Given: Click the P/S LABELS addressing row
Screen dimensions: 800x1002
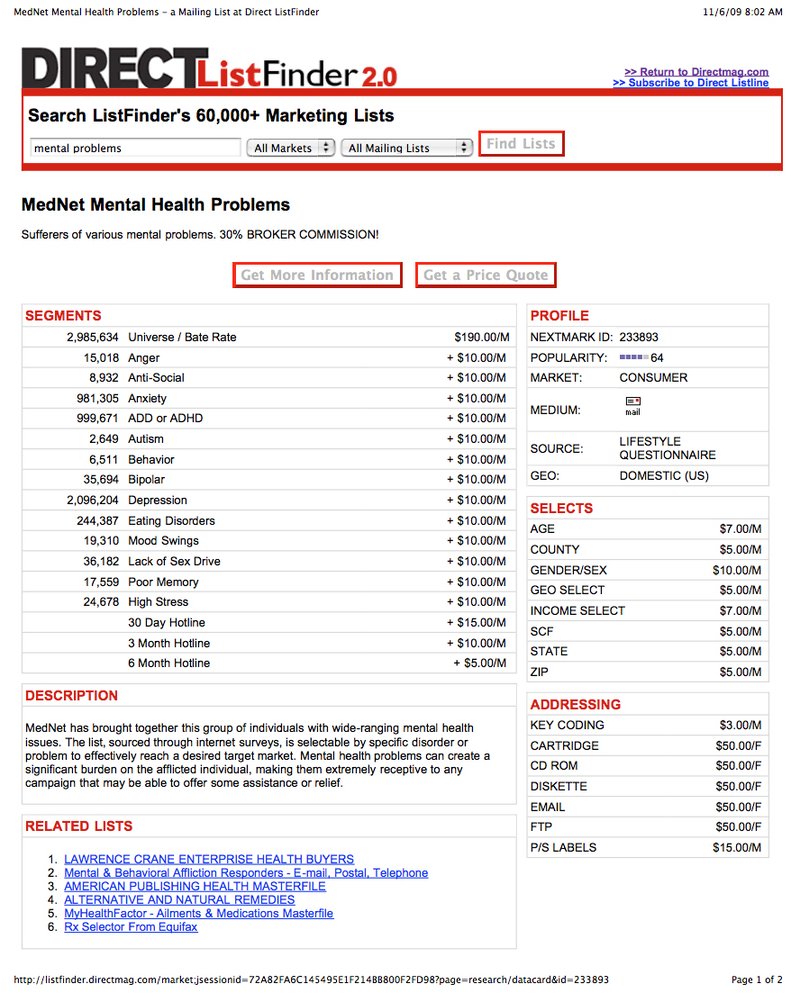Looking at the screenshot, I should coord(647,847).
